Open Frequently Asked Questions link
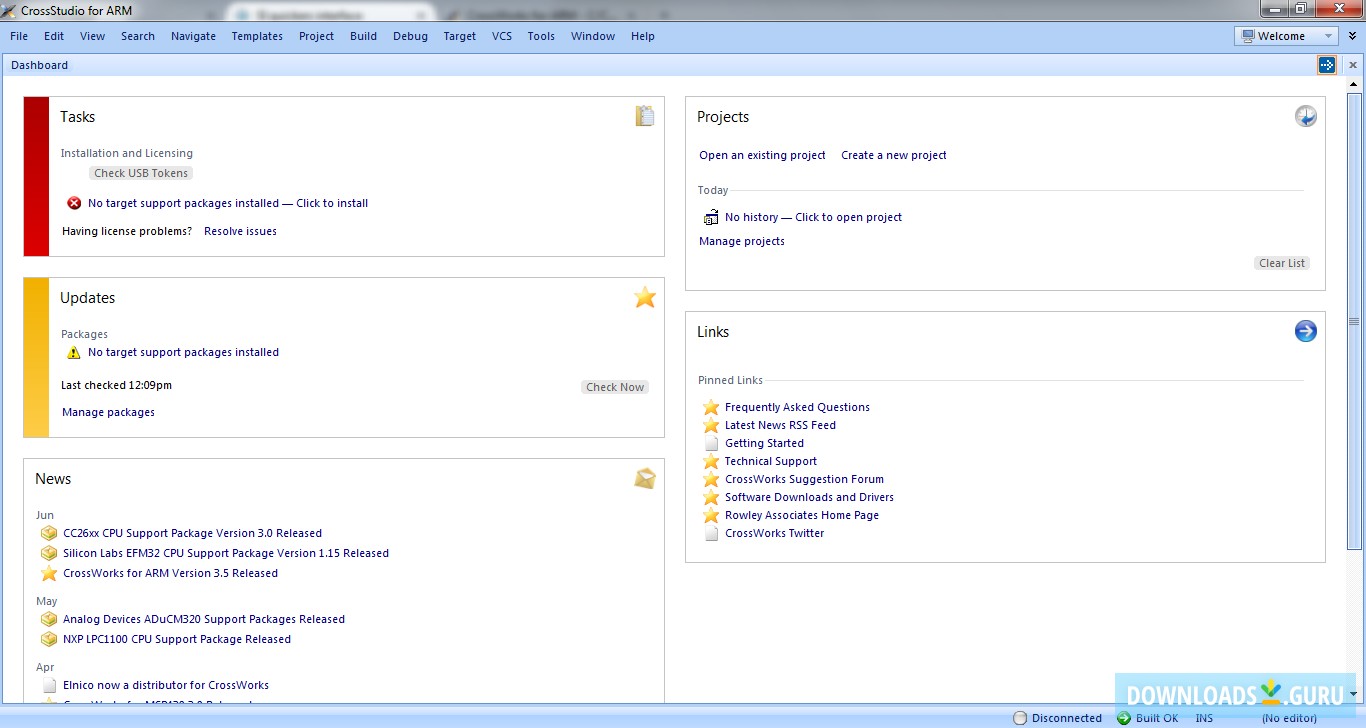The height and width of the screenshot is (728, 1366). tap(797, 407)
